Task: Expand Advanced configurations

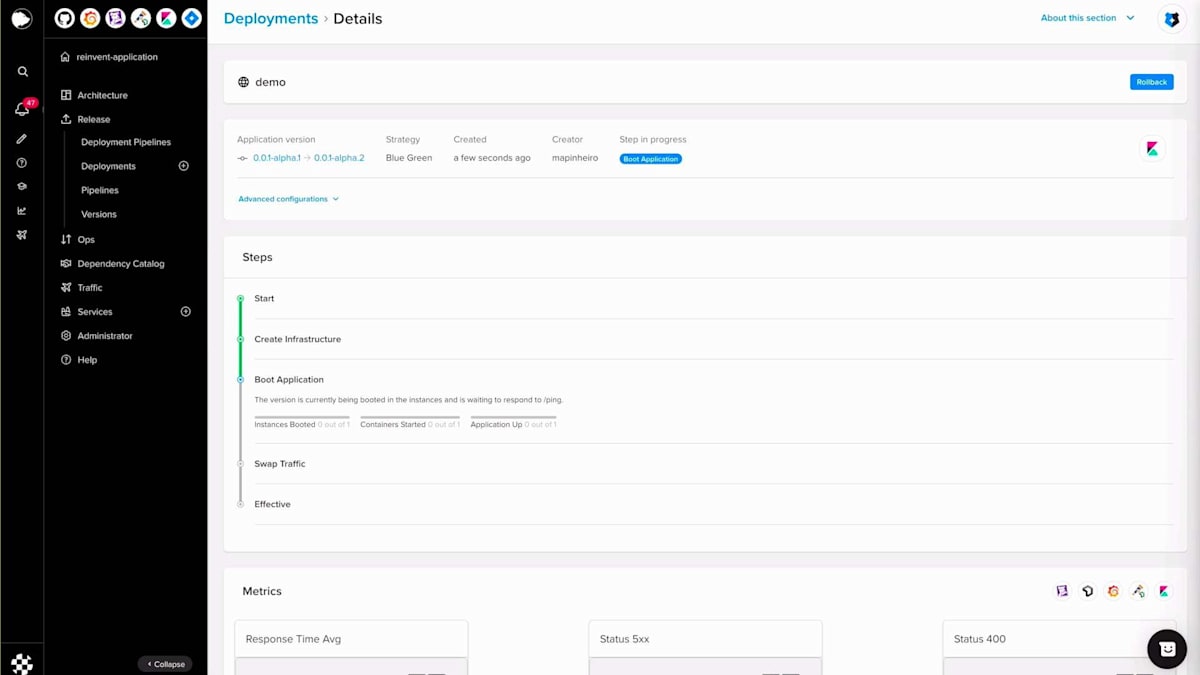Action: pyautogui.click(x=288, y=199)
